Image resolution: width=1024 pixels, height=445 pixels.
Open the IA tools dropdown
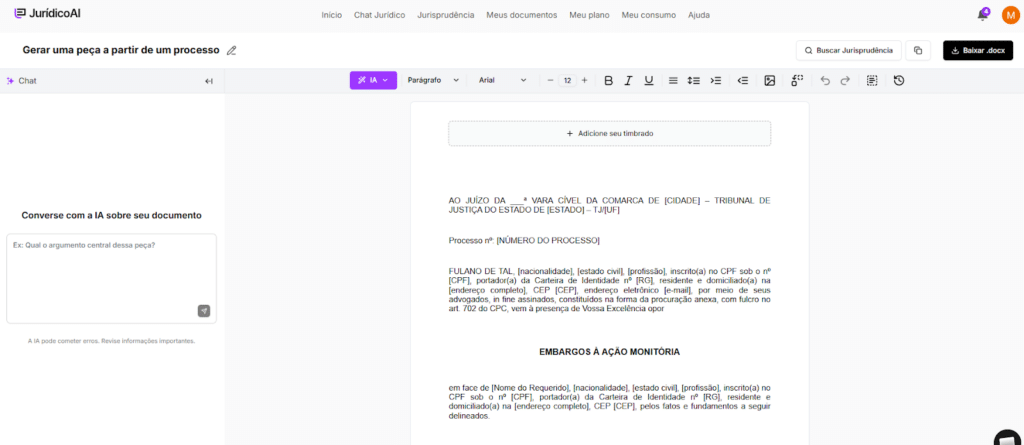(373, 80)
